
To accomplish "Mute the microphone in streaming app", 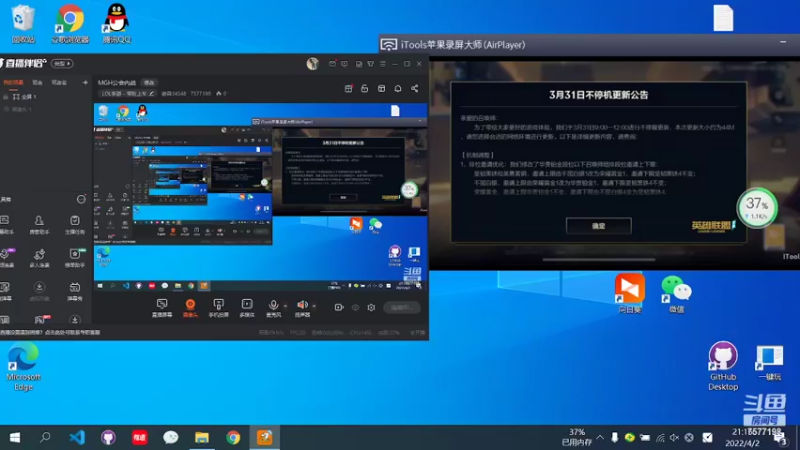I will click(x=273, y=308).
